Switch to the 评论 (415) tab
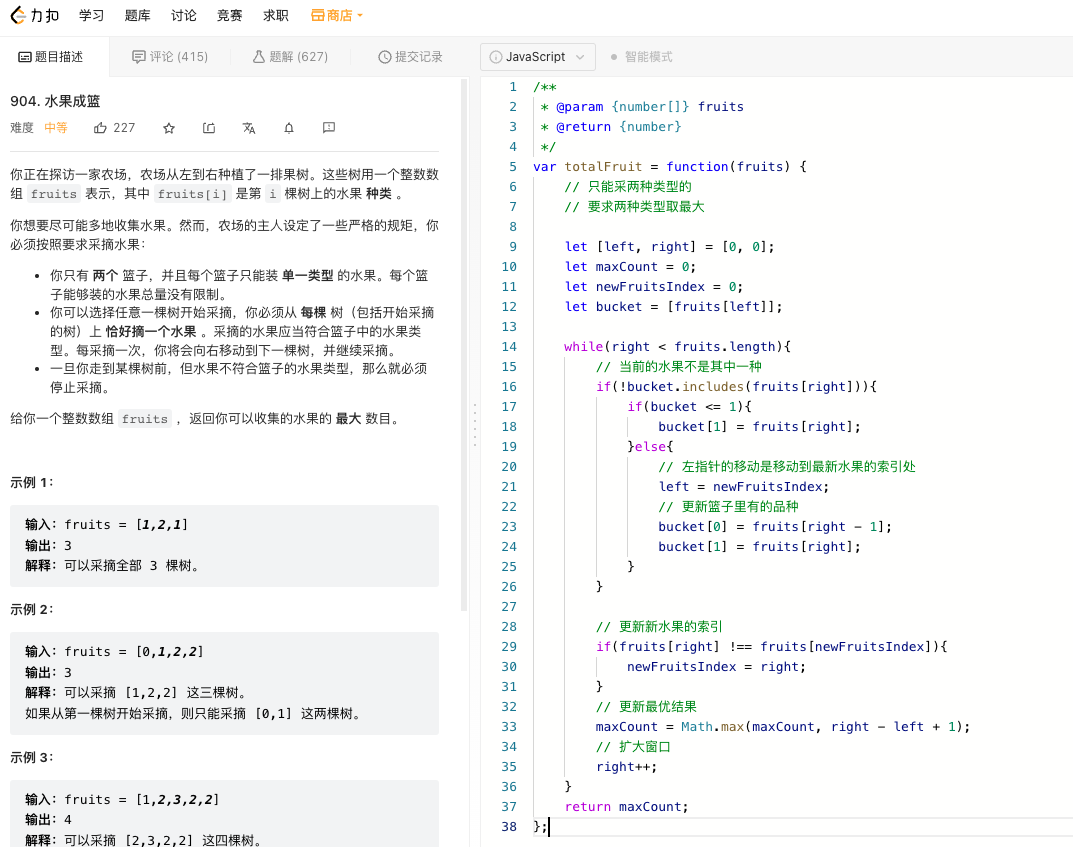The width and height of the screenshot is (1073, 847). [170, 57]
